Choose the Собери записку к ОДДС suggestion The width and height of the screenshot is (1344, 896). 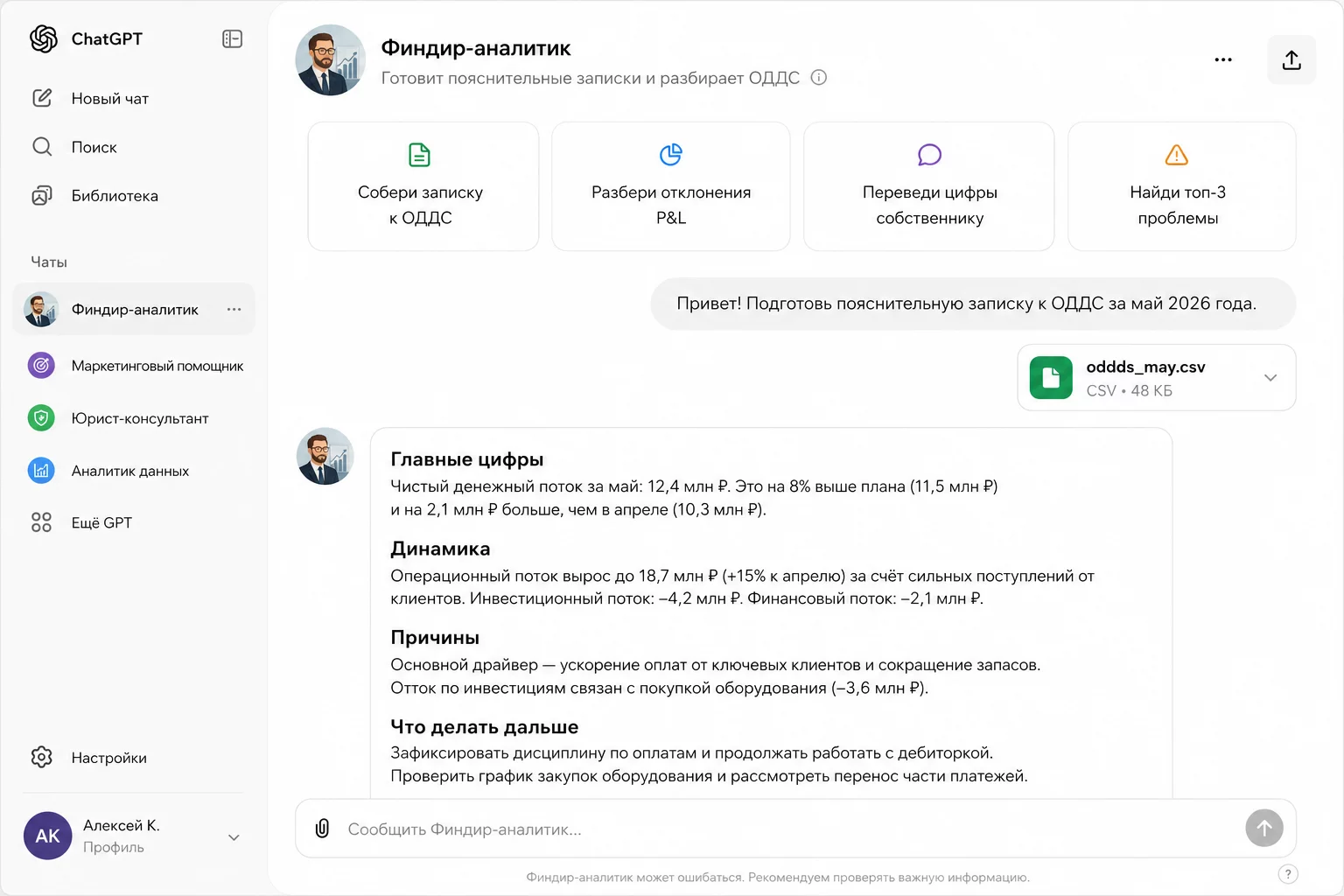point(423,186)
